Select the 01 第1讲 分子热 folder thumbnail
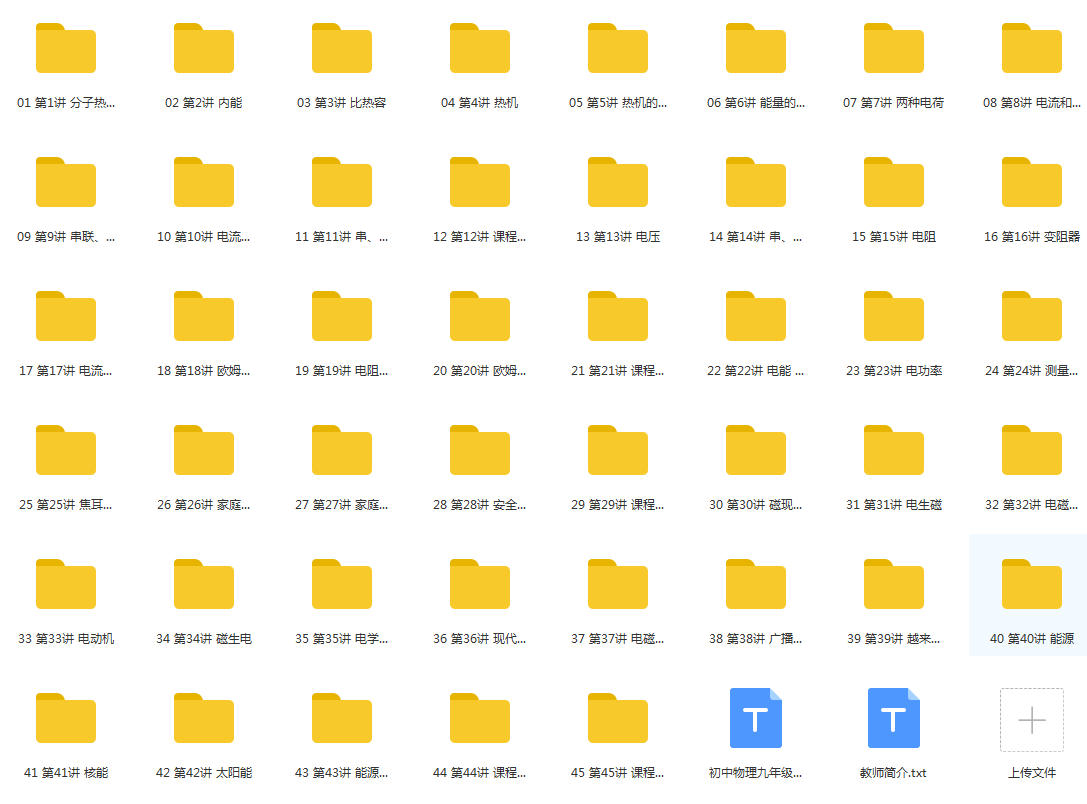 66,49
